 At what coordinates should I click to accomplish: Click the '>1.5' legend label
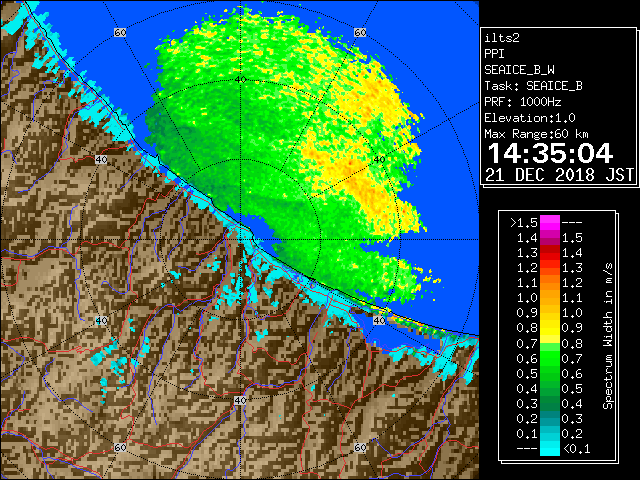pyautogui.click(x=524, y=223)
